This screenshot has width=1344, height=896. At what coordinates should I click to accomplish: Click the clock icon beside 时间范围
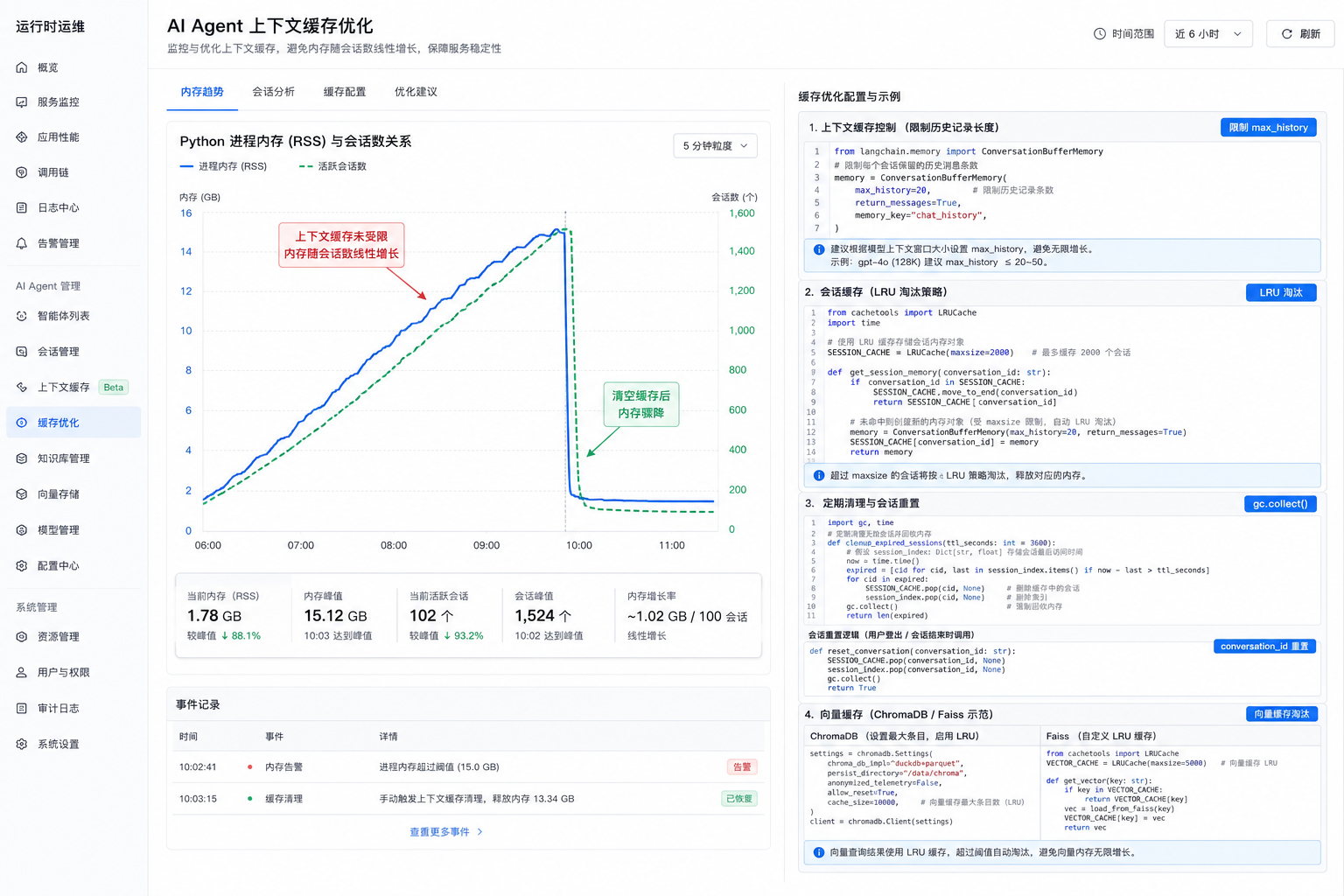pyautogui.click(x=1100, y=34)
